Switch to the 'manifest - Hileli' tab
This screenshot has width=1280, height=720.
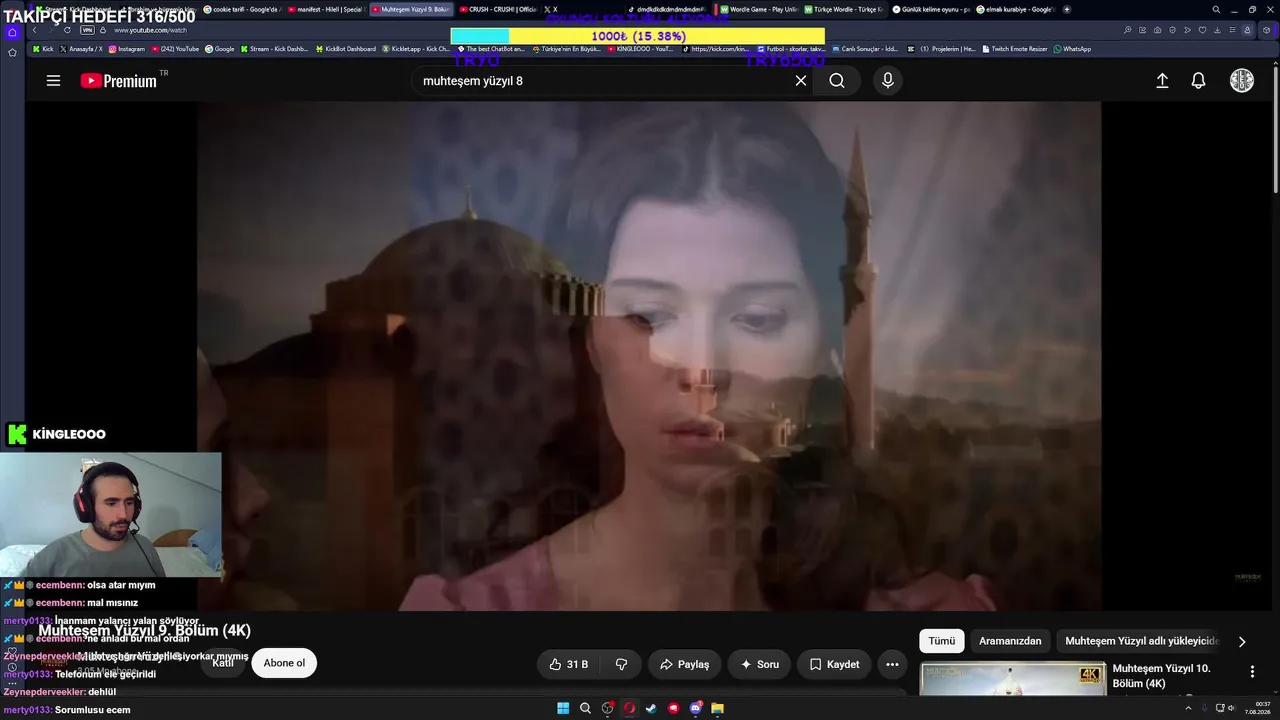point(326,9)
